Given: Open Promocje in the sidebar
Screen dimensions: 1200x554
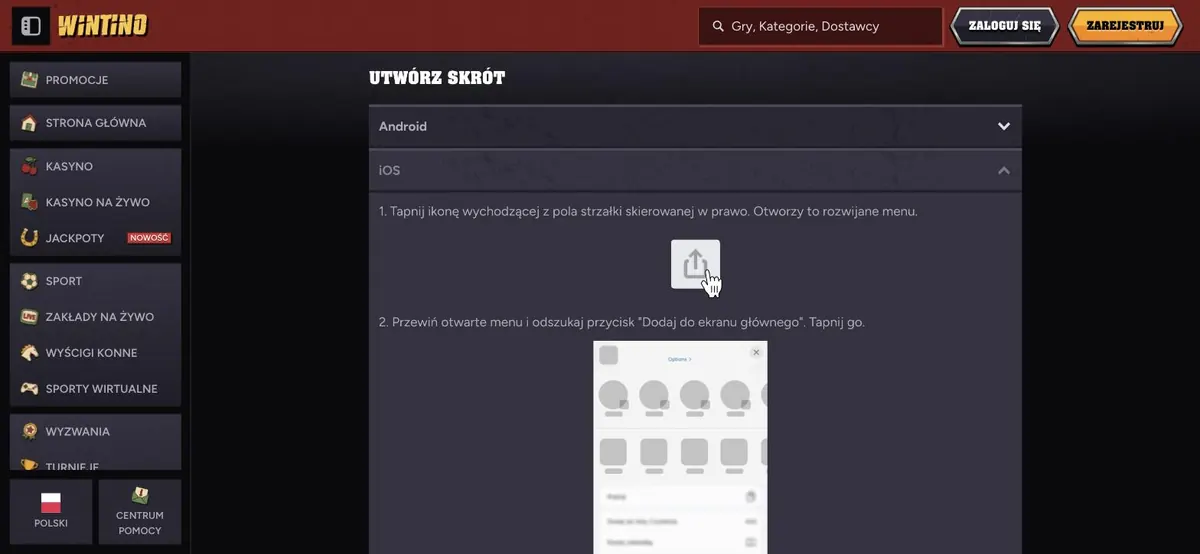Looking at the screenshot, I should pyautogui.click(x=96, y=80).
